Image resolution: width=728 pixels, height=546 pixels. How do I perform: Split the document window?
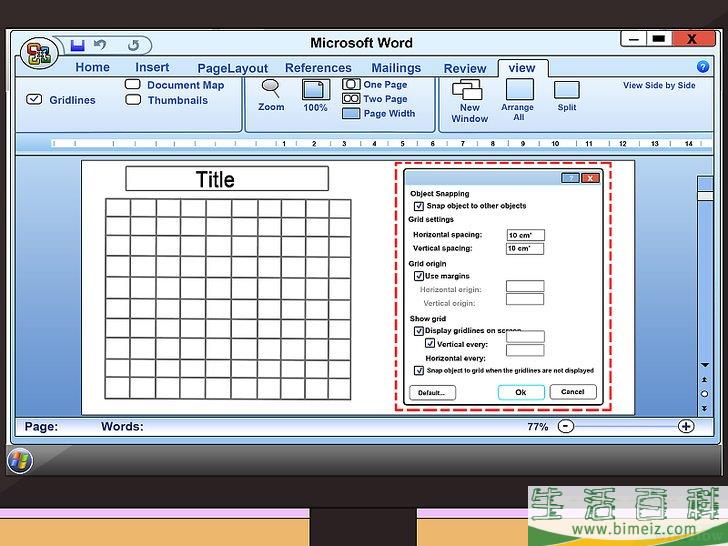click(x=566, y=90)
